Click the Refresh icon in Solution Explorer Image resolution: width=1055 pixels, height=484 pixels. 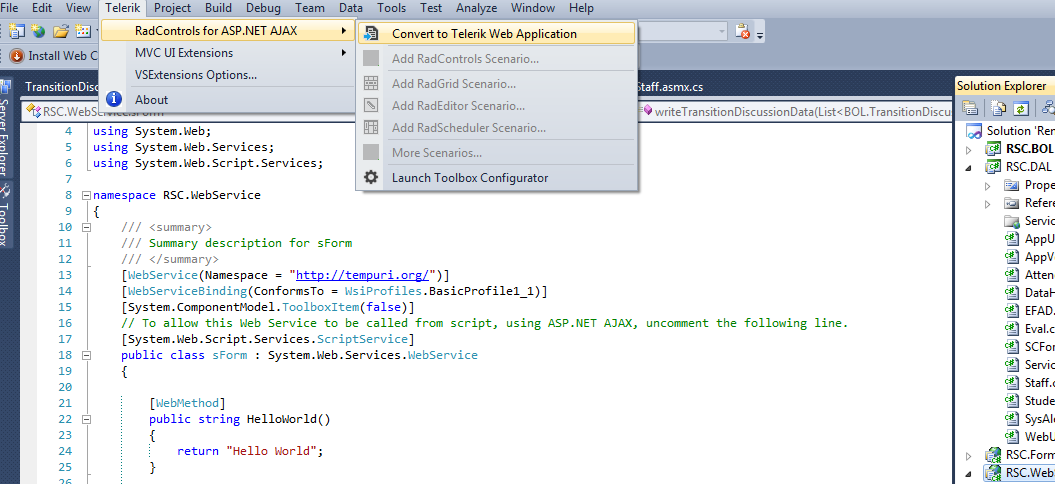1021,108
